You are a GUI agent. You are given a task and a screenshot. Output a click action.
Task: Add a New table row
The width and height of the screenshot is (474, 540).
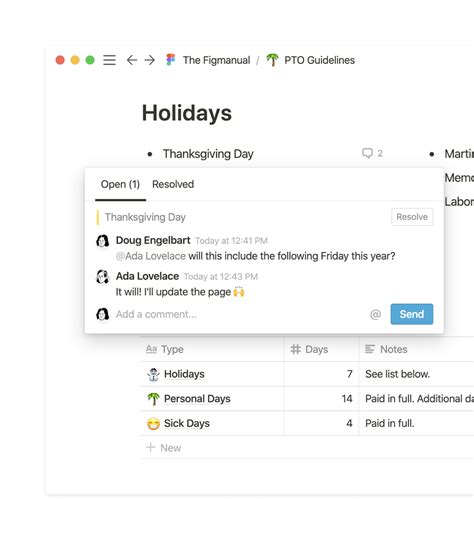(164, 448)
